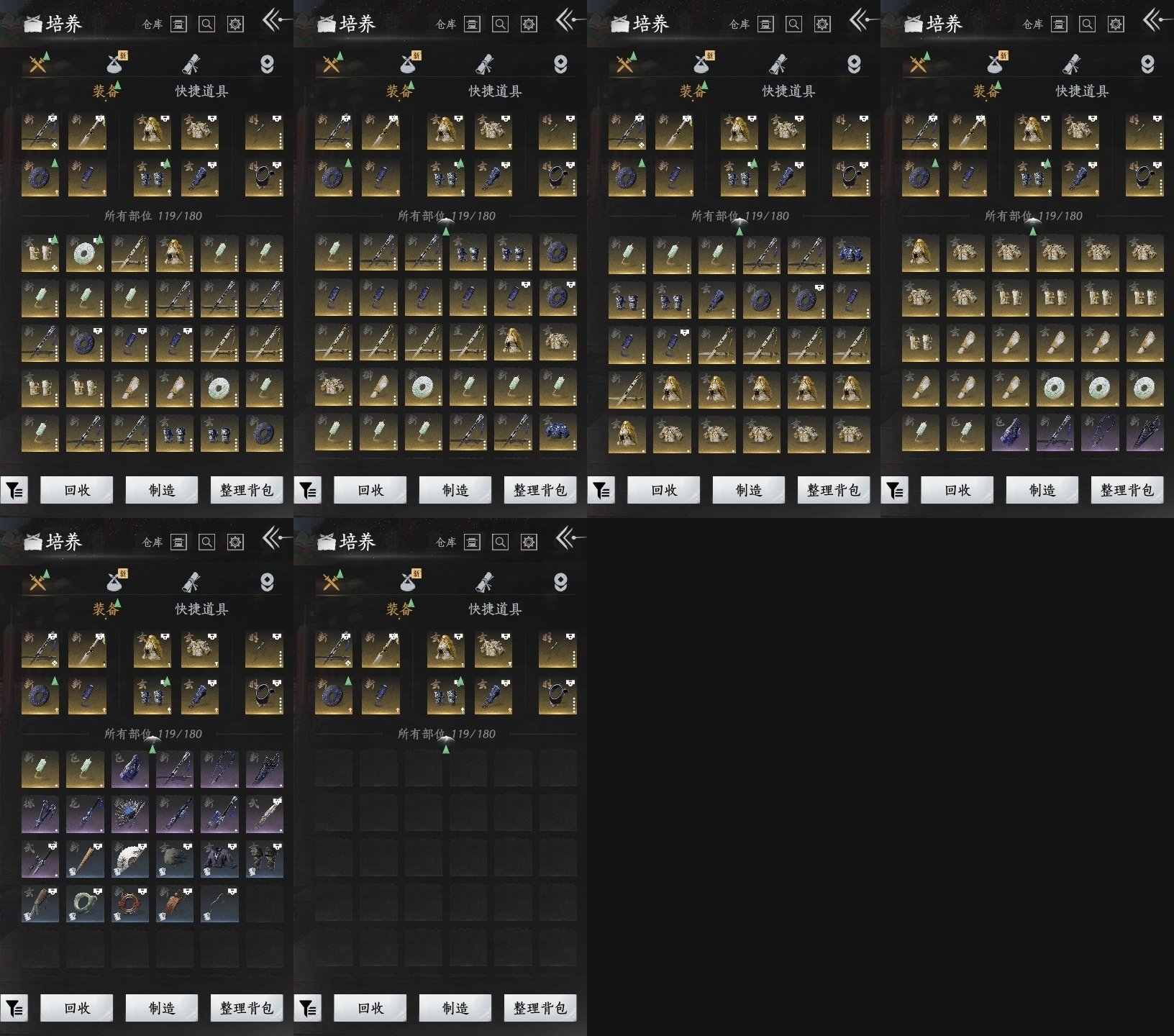Select the green jade ring item
This screenshot has width=1174, height=1036.
click(x=86, y=904)
